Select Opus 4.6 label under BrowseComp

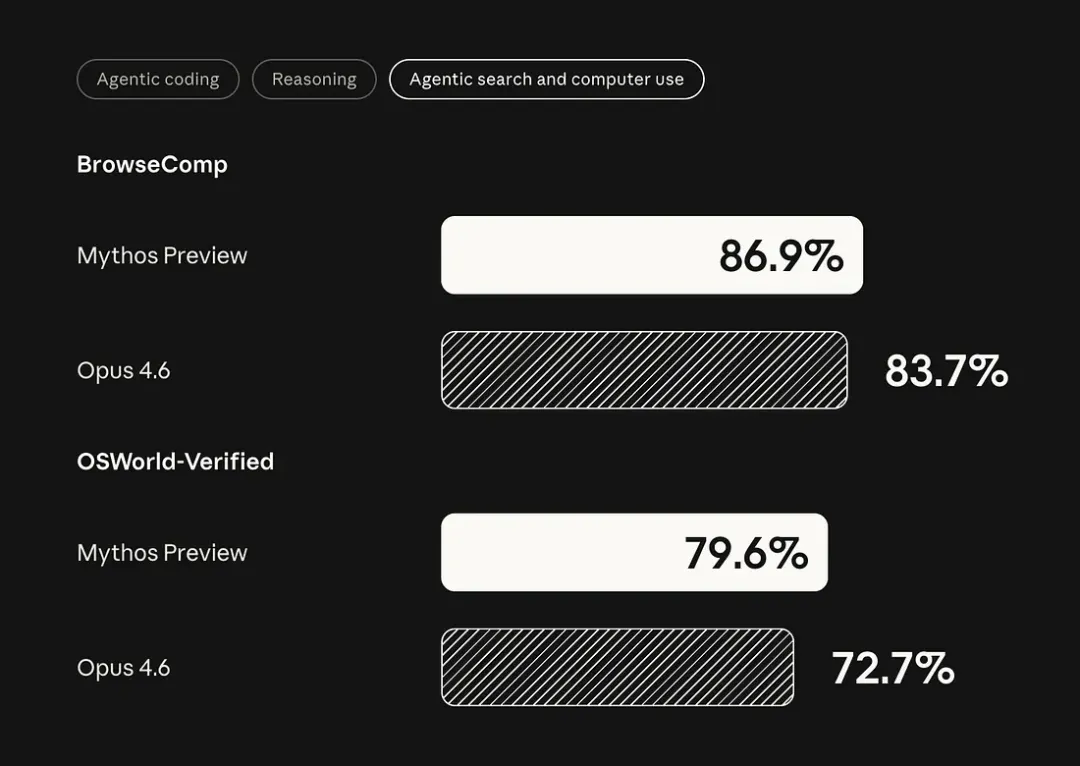pyautogui.click(x=124, y=371)
